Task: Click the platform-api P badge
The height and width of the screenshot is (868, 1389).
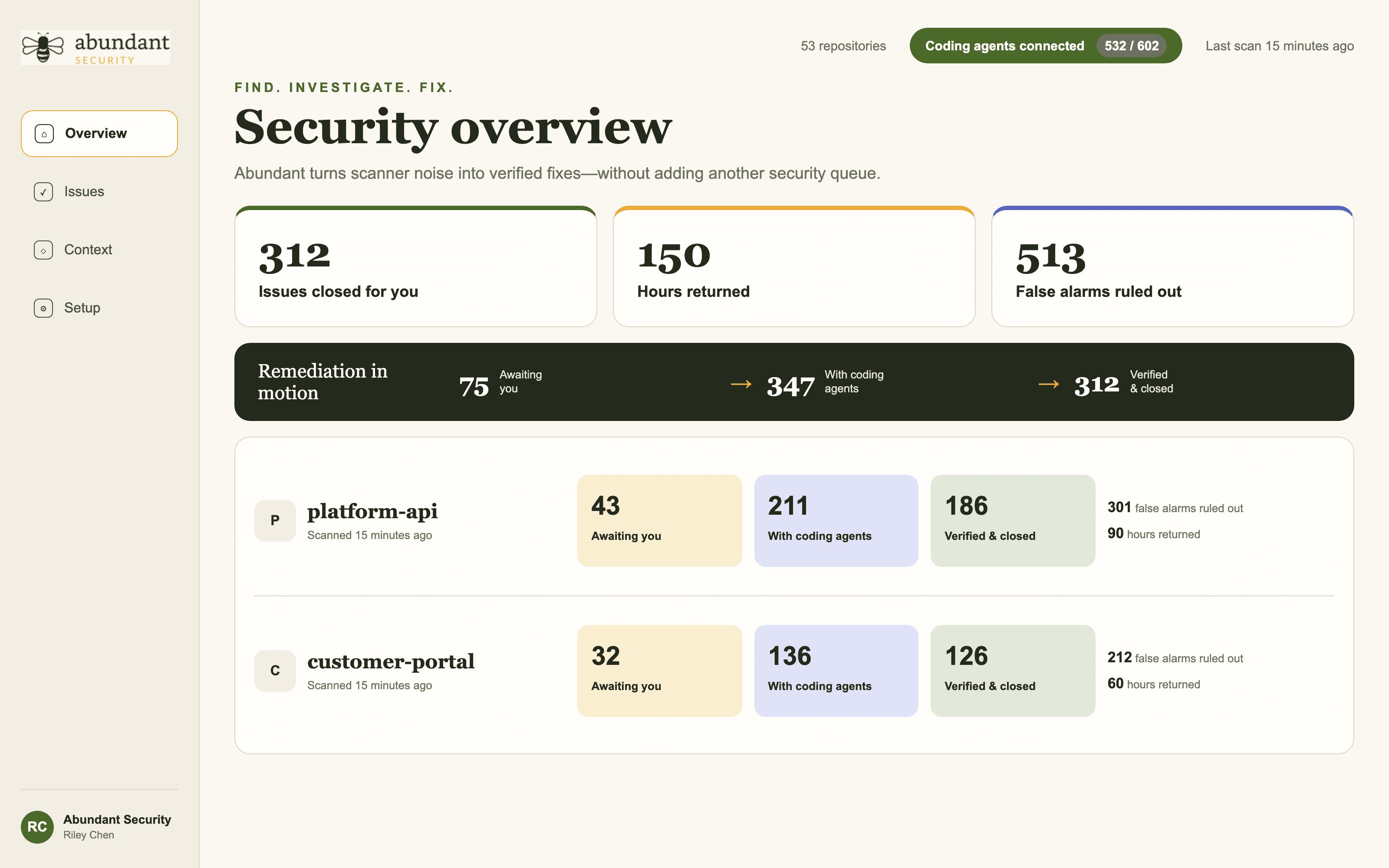Action: click(x=275, y=520)
